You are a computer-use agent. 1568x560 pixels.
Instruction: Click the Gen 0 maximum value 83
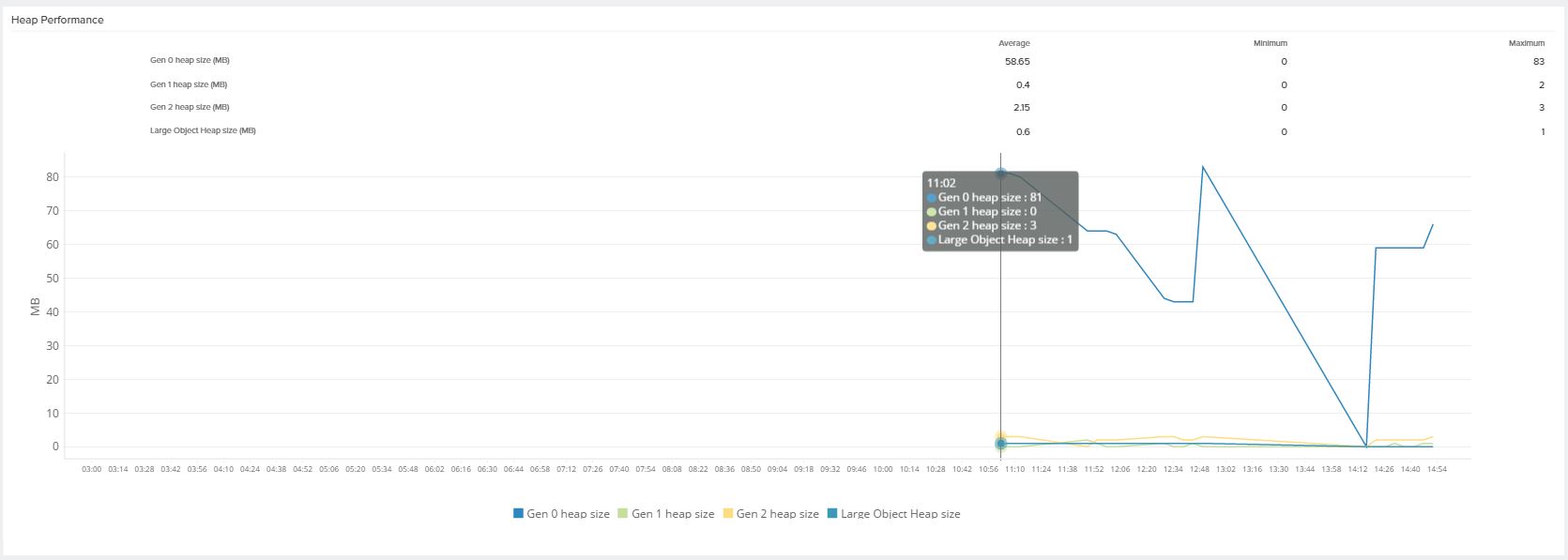pos(1538,62)
